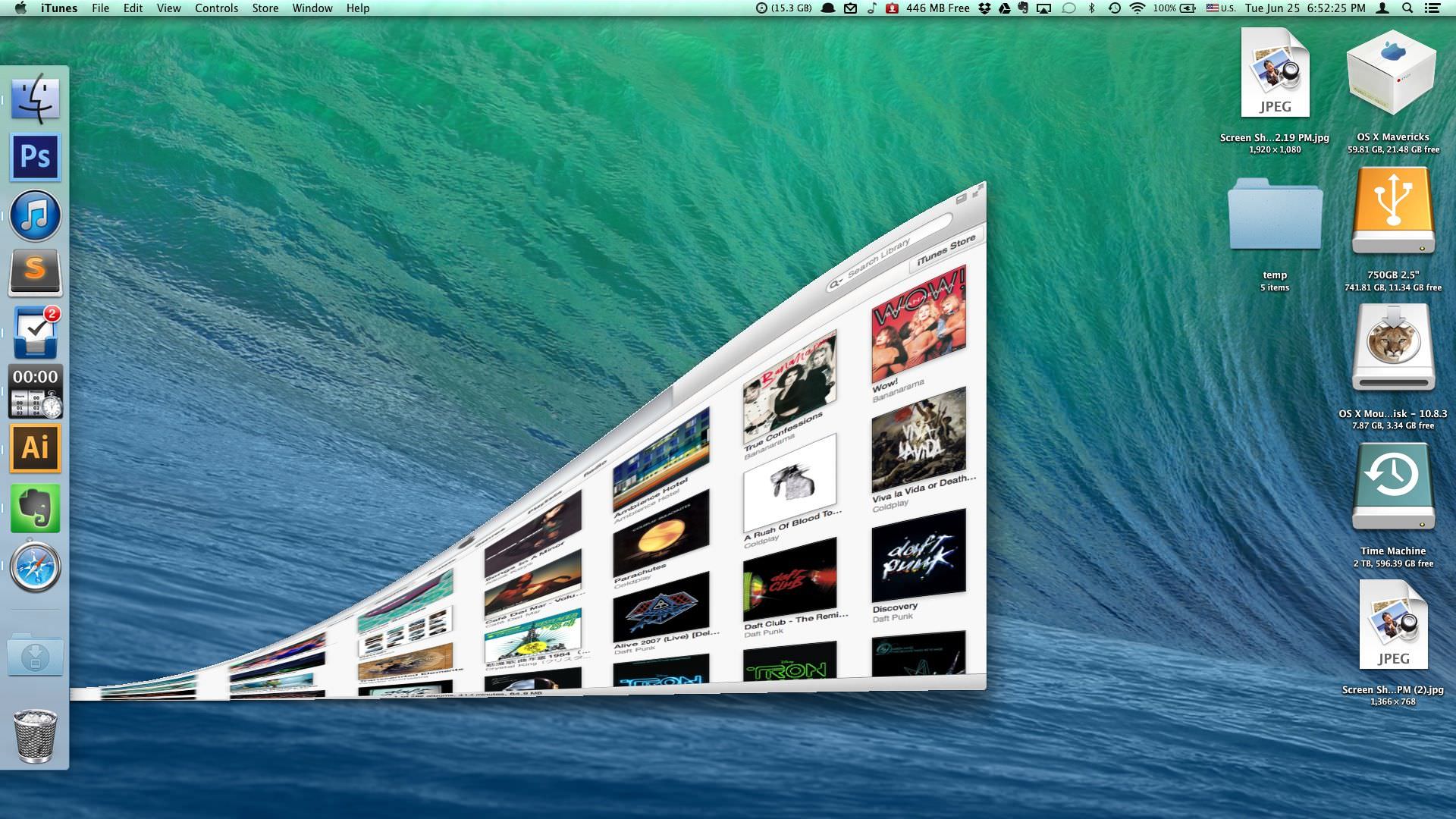Click the iTunes icon in the Dock
Screen dimensions: 1456x819
(x=35, y=215)
